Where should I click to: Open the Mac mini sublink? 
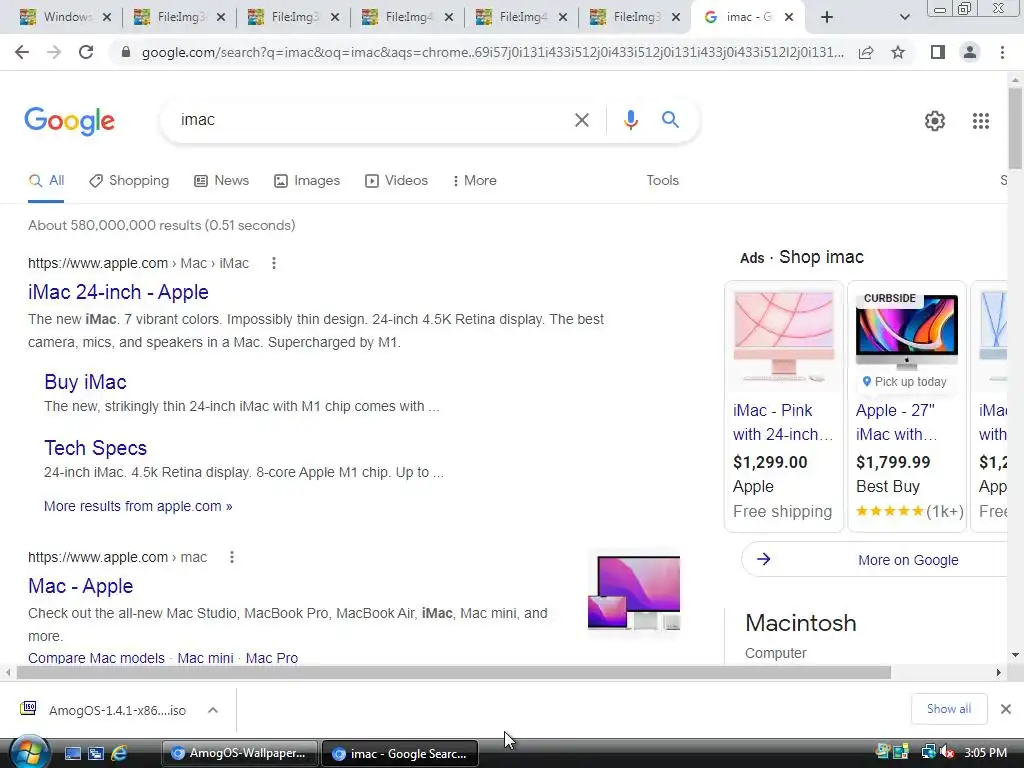[205, 658]
